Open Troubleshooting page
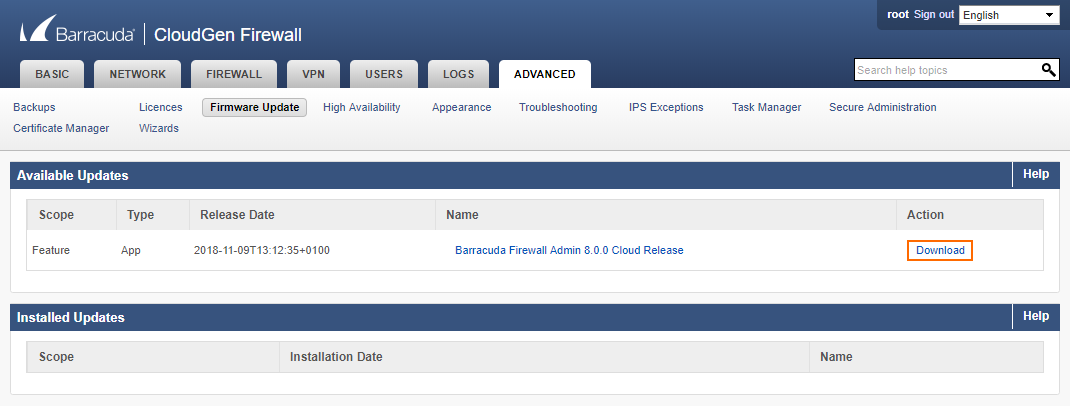The image size is (1070, 406). (x=558, y=107)
